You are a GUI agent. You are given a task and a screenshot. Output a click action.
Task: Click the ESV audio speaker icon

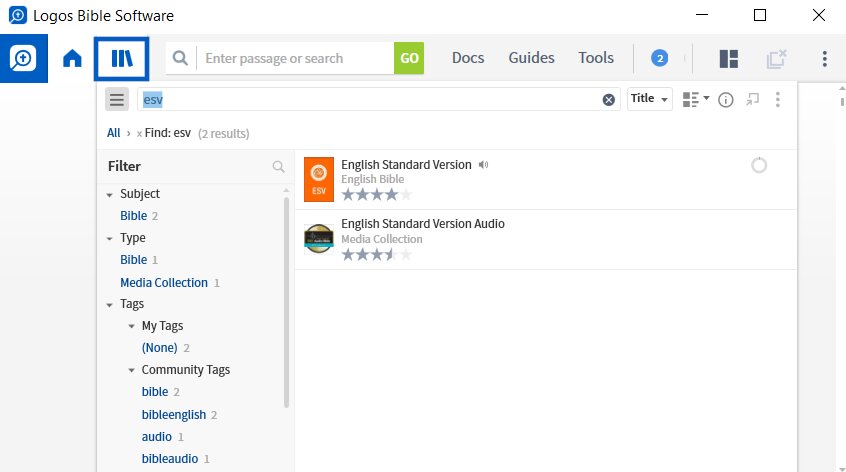(483, 165)
